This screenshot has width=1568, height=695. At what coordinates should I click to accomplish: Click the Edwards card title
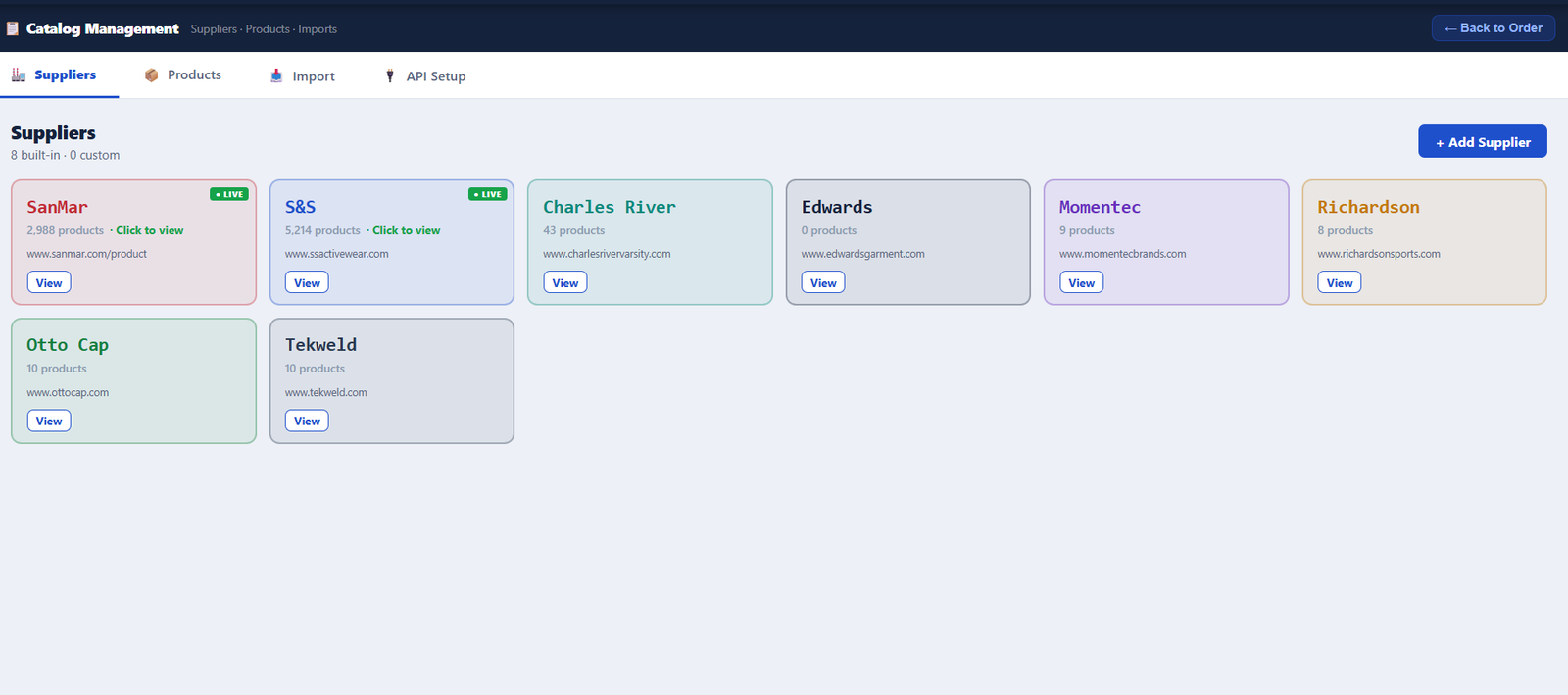click(x=837, y=207)
